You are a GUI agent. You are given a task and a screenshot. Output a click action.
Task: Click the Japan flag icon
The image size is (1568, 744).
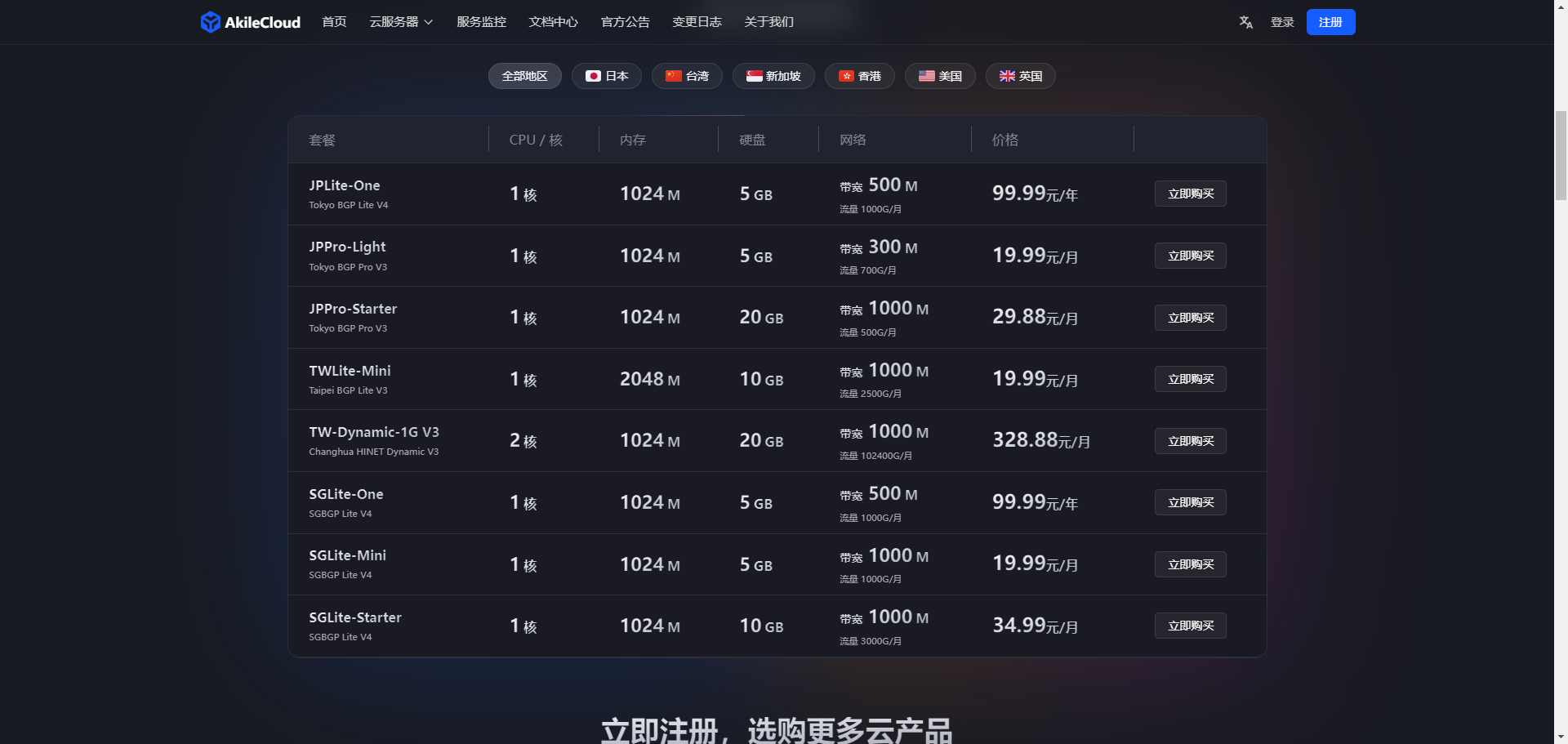tap(593, 76)
